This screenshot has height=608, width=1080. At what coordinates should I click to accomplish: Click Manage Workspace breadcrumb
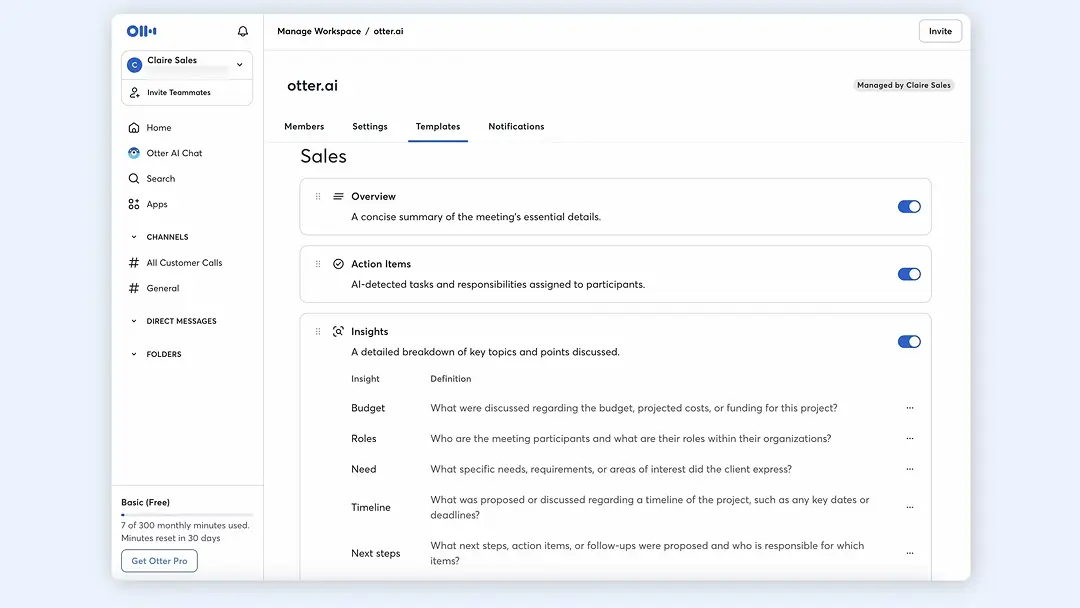point(319,31)
